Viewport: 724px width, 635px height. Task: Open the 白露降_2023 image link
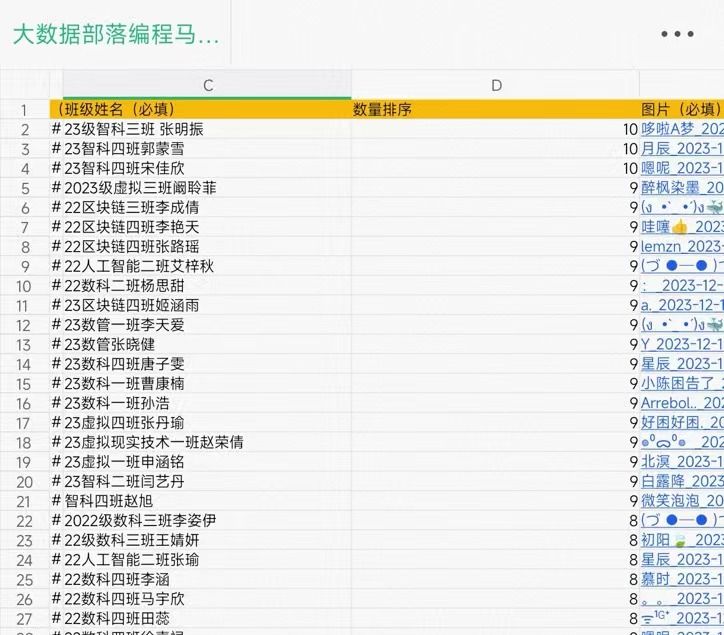point(681,481)
